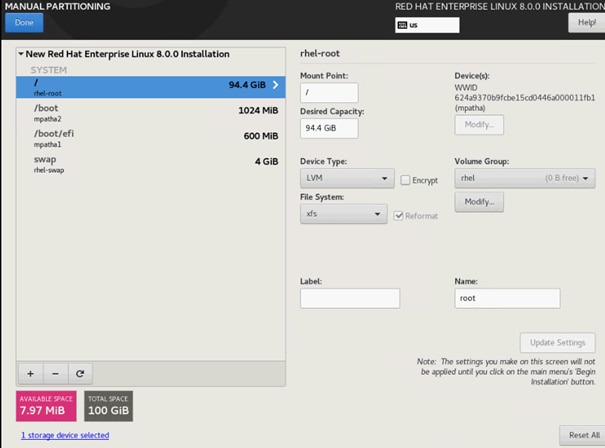Open the Device Type LVM dropdown
The image size is (605, 448).
tap(347, 178)
